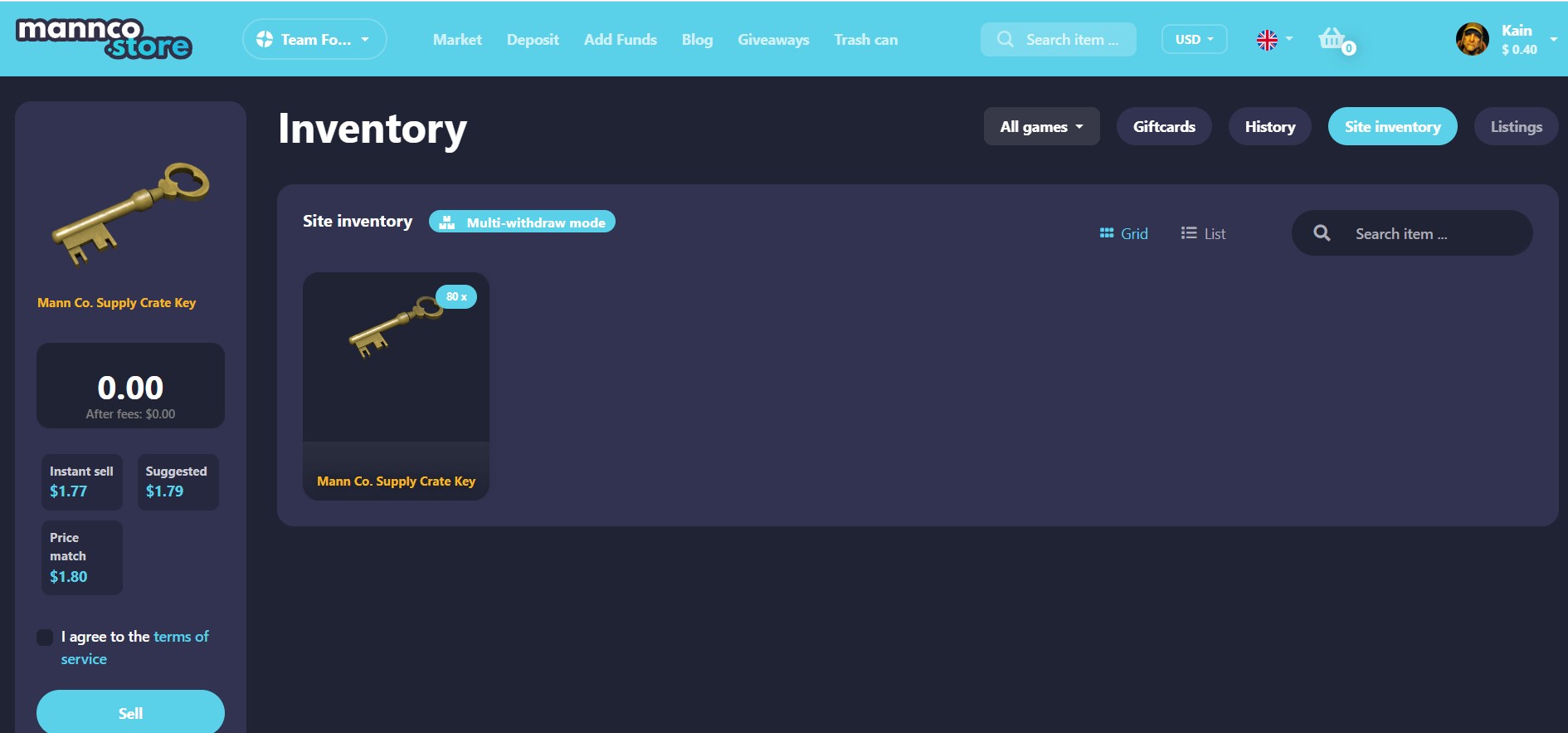Open the All games filter dropdown
This screenshot has height=733, width=1568.
coord(1041,126)
